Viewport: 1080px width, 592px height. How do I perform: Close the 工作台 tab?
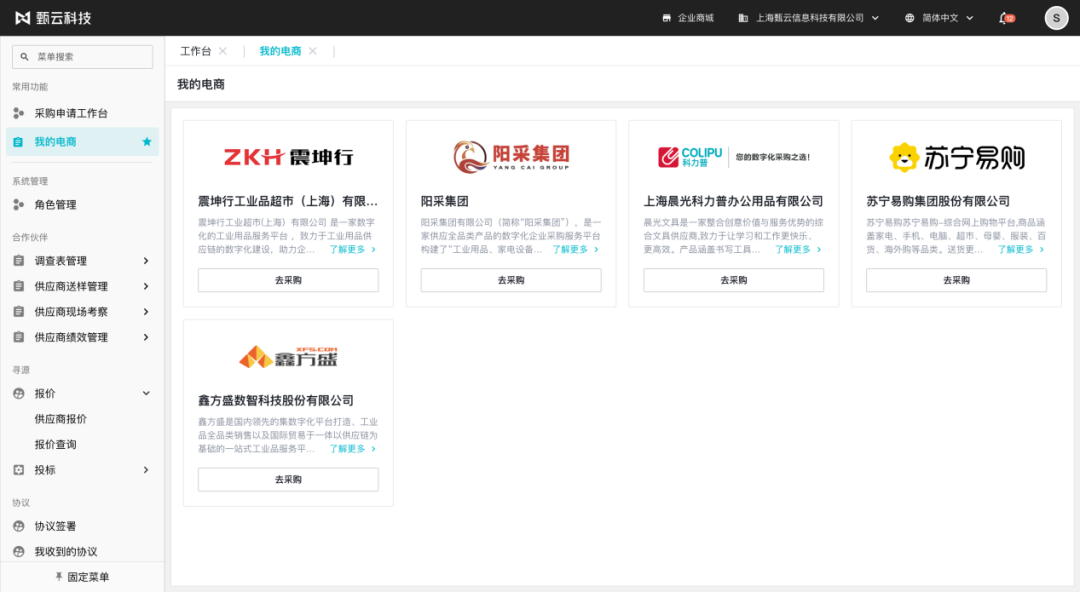[x=222, y=51]
